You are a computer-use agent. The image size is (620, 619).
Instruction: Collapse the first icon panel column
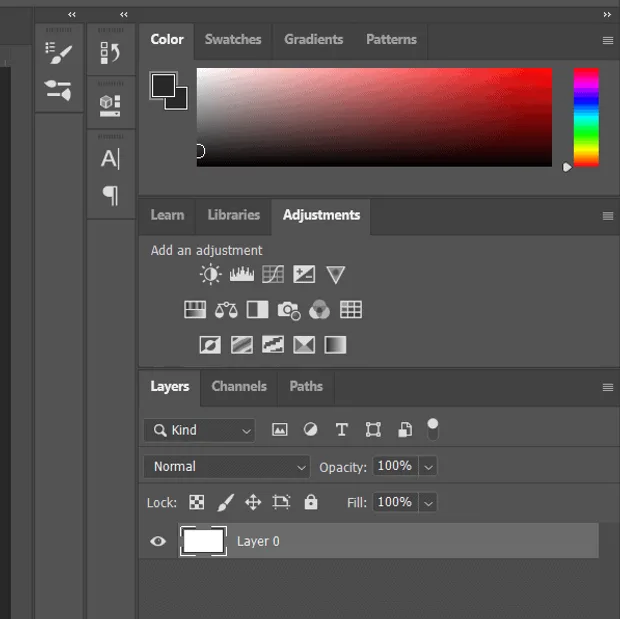72,15
